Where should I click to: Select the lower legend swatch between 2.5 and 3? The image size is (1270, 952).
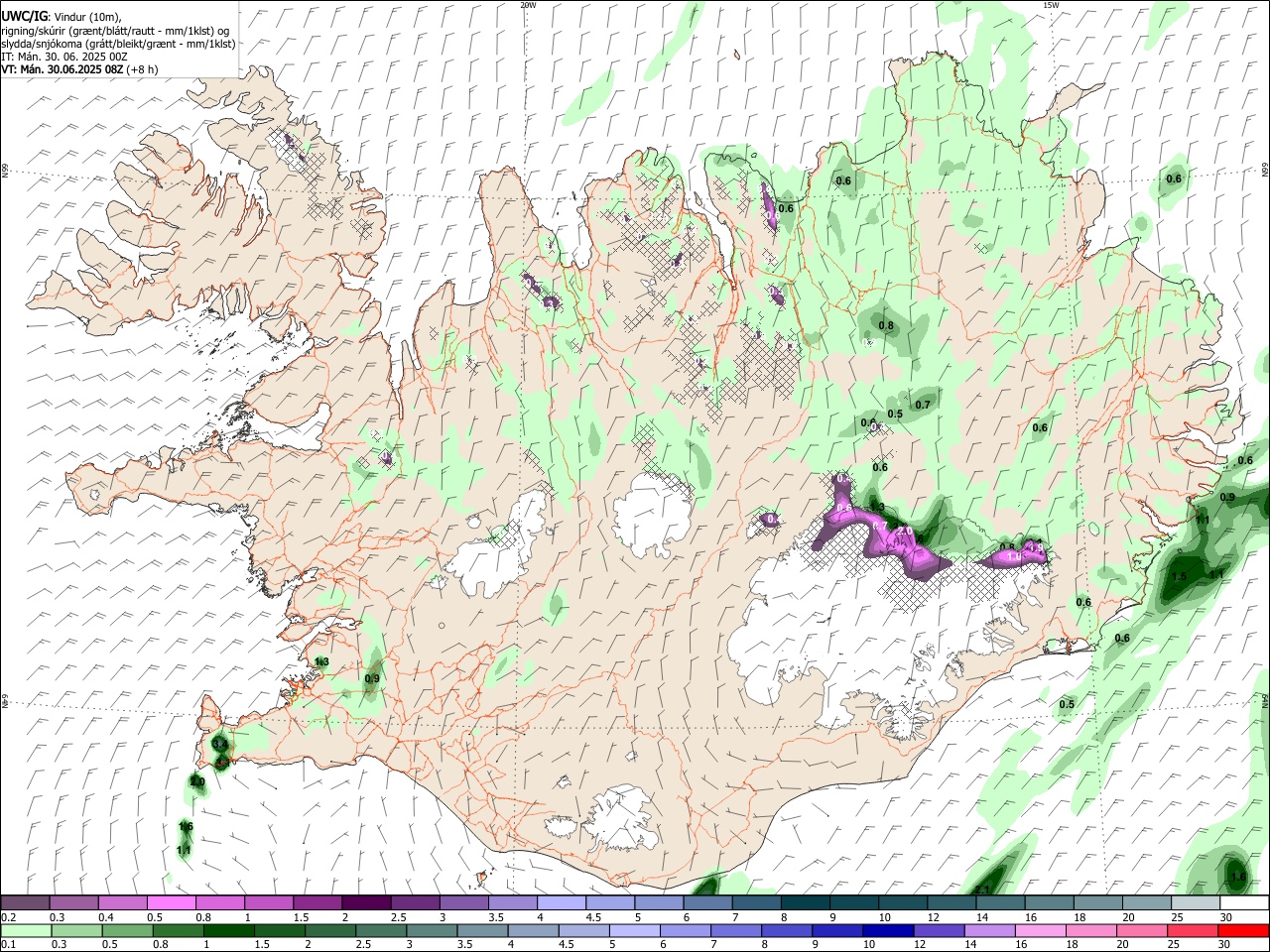(380, 930)
